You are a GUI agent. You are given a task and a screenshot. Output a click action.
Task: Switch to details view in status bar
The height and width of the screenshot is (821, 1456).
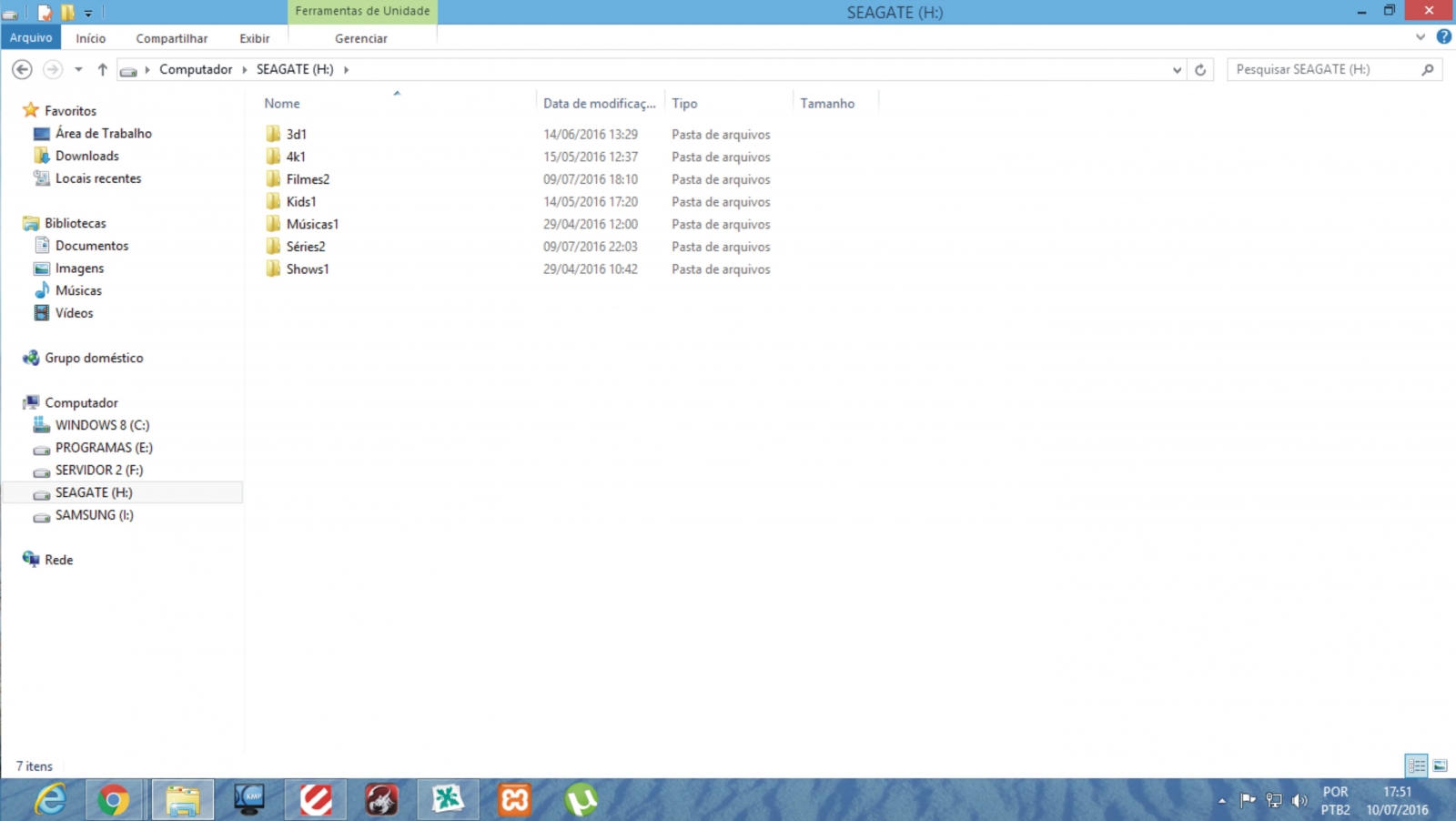point(1416,765)
